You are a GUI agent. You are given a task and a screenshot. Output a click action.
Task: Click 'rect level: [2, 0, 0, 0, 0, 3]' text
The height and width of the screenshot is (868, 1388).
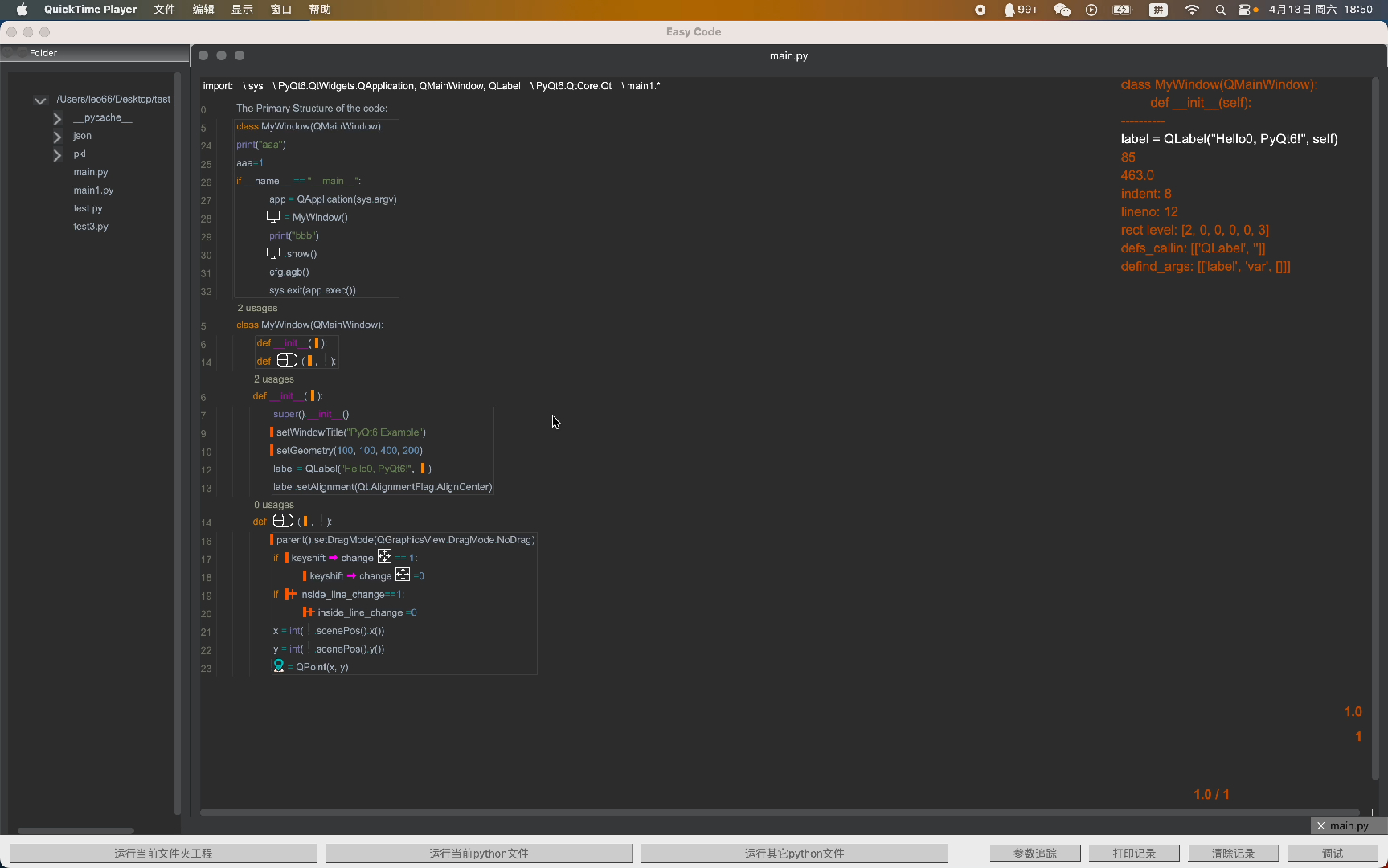(1195, 230)
